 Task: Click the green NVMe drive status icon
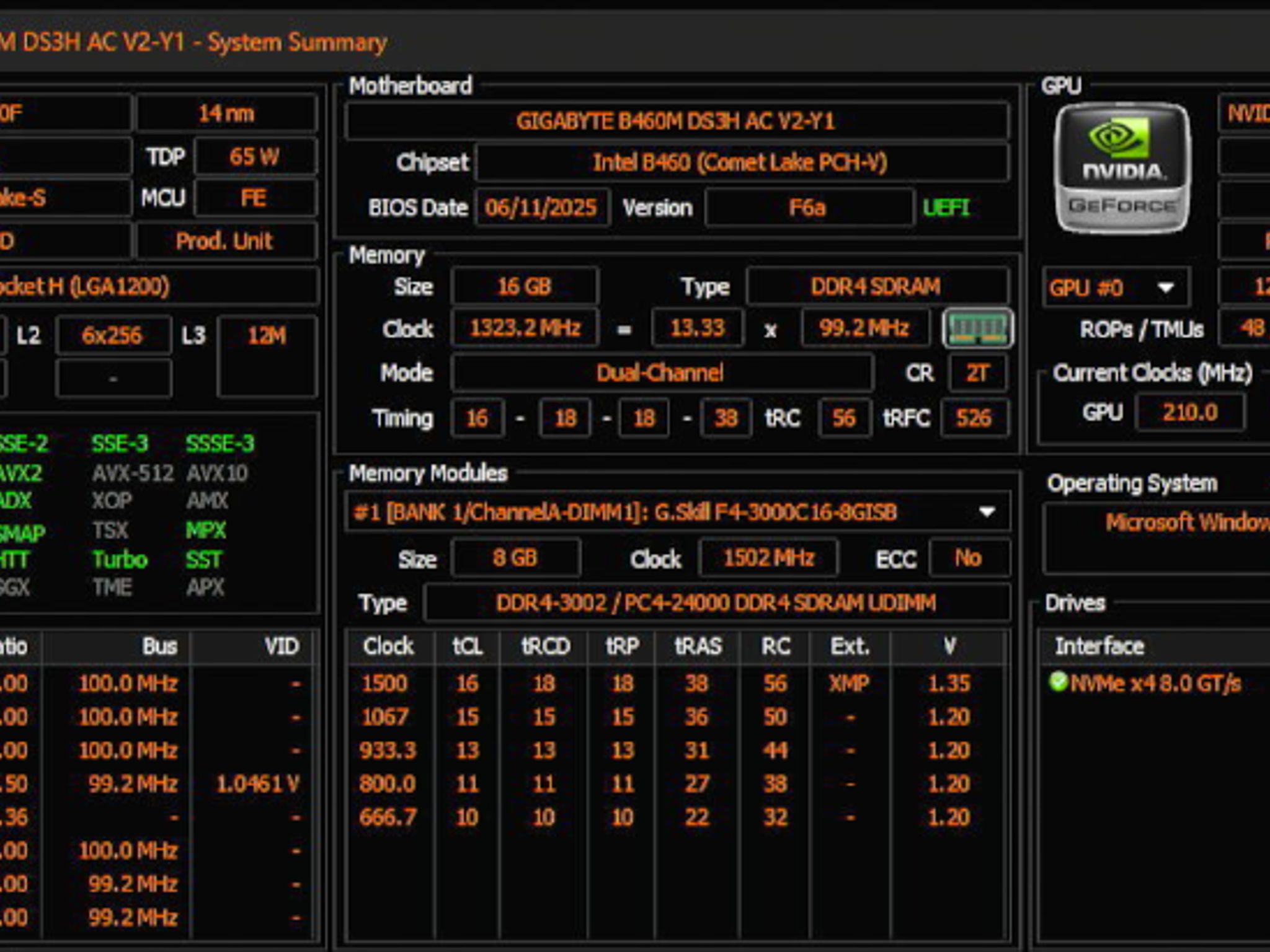click(1058, 682)
